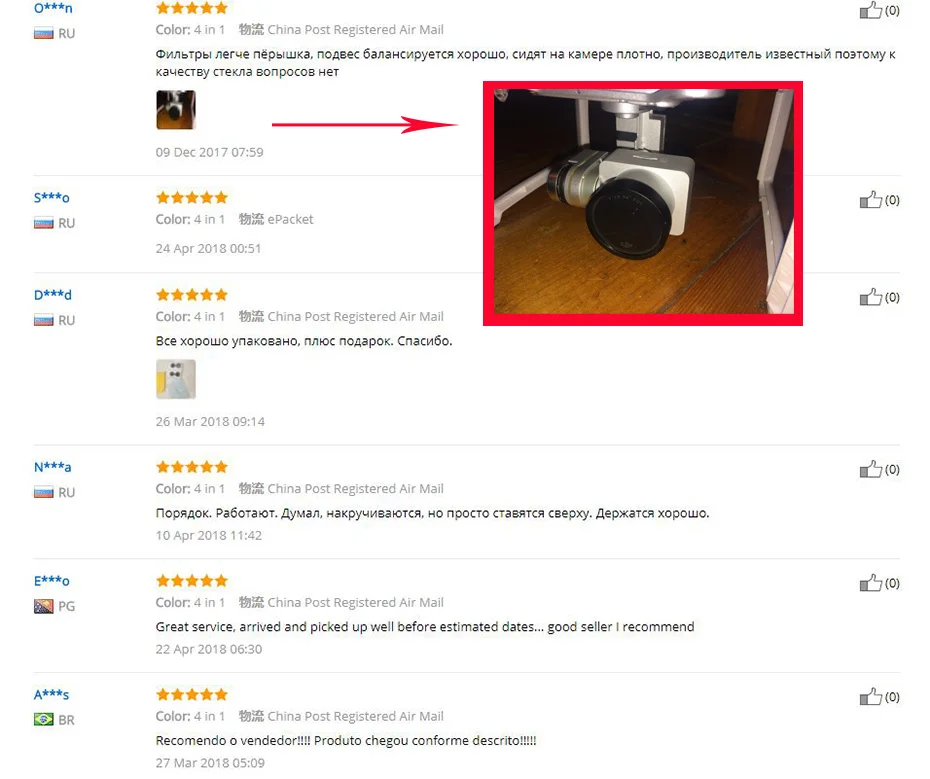The height and width of the screenshot is (779, 930).
Task: Open reviewer A***s's profile
Action: [52, 695]
